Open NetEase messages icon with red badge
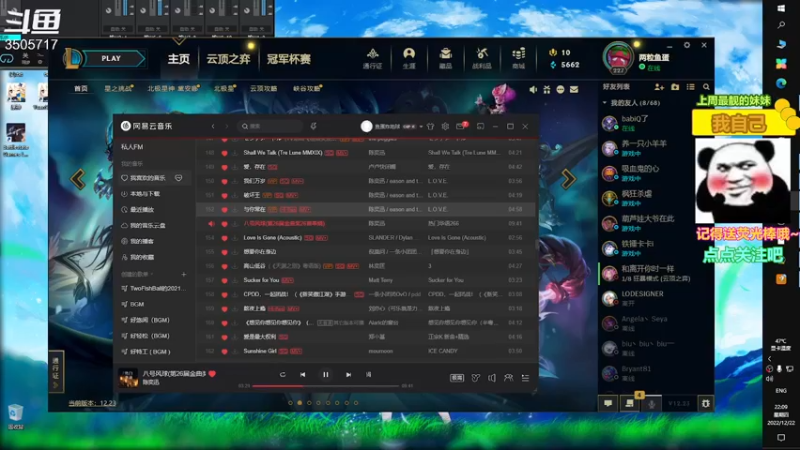 click(x=461, y=126)
